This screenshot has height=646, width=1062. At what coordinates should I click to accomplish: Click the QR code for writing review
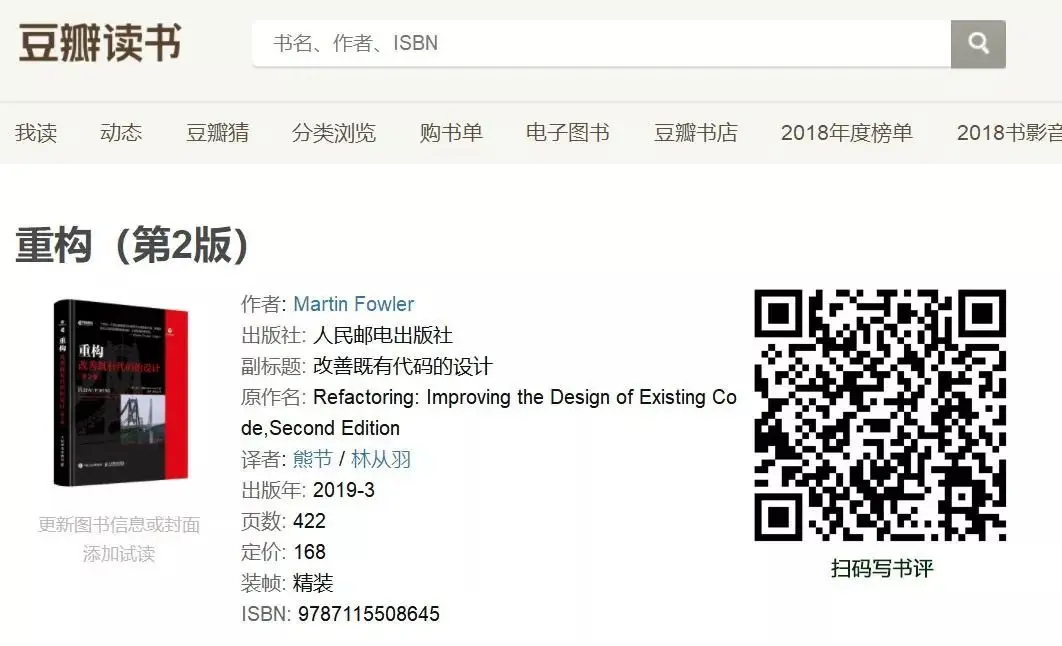point(880,415)
